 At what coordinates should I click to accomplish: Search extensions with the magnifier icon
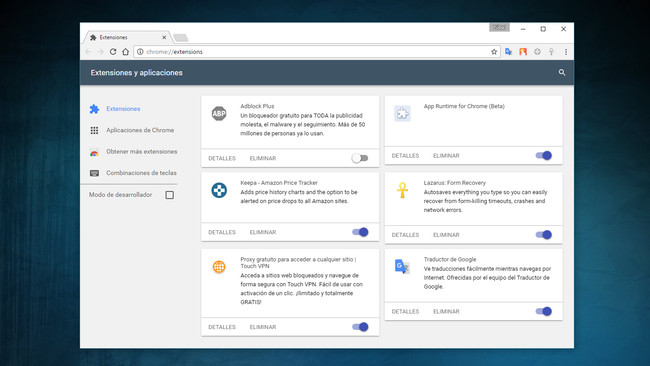[x=562, y=73]
